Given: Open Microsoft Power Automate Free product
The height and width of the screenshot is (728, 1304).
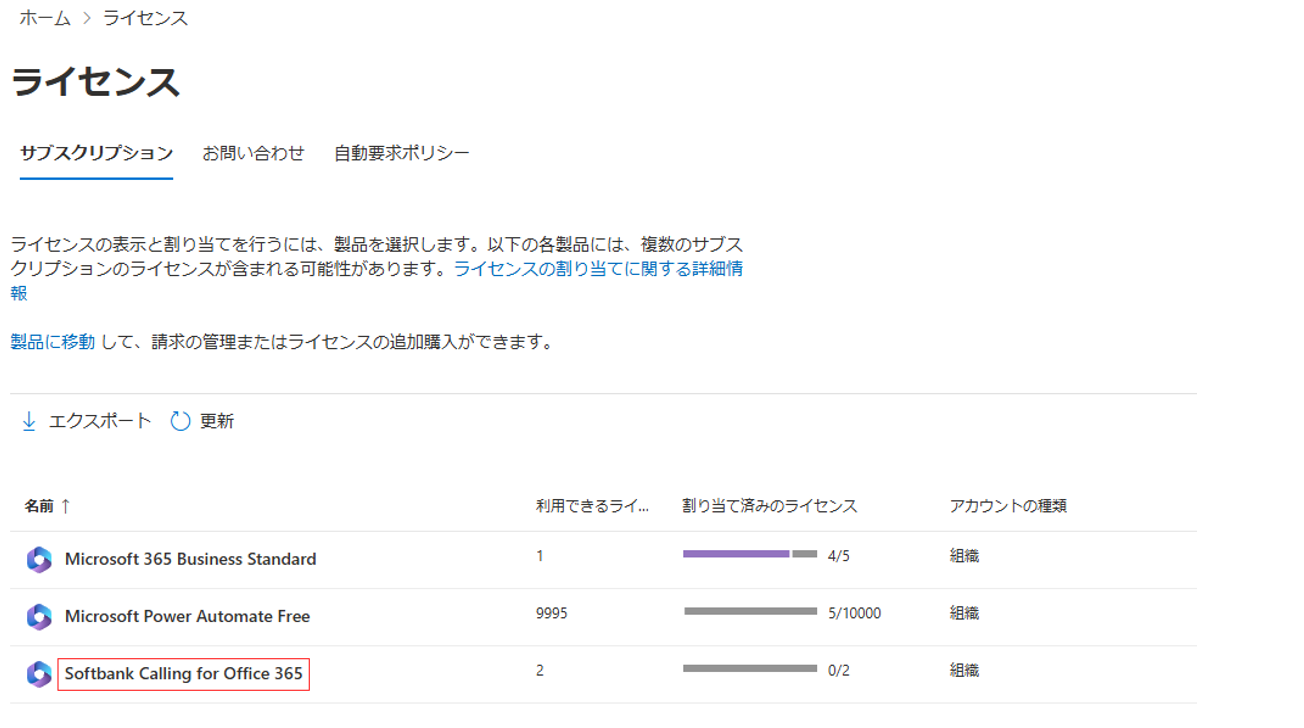Looking at the screenshot, I should point(187,616).
